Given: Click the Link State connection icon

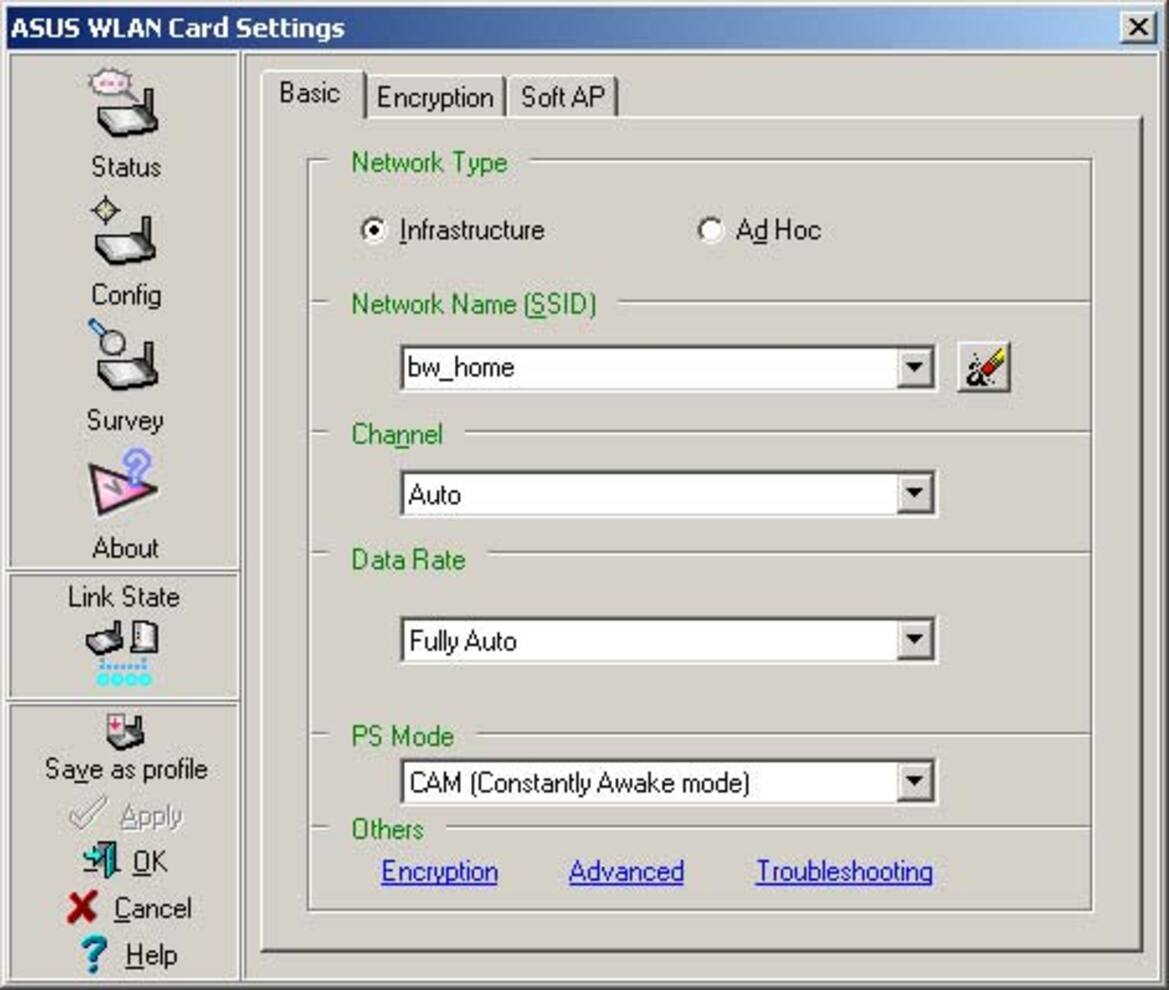Looking at the screenshot, I should coord(123,654).
